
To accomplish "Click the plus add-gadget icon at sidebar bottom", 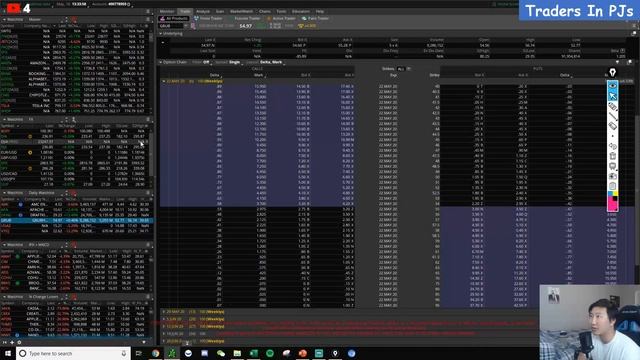I will tap(12, 342).
